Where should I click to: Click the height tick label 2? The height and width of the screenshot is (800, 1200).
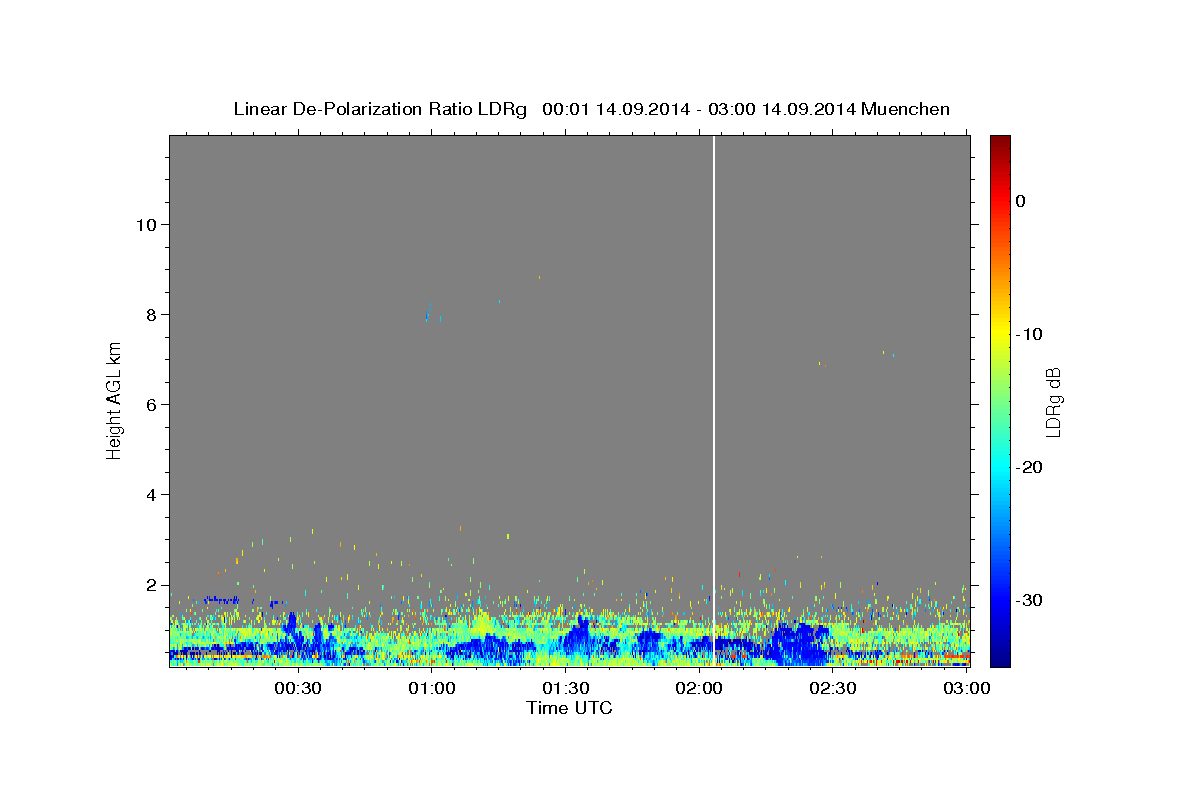150,585
